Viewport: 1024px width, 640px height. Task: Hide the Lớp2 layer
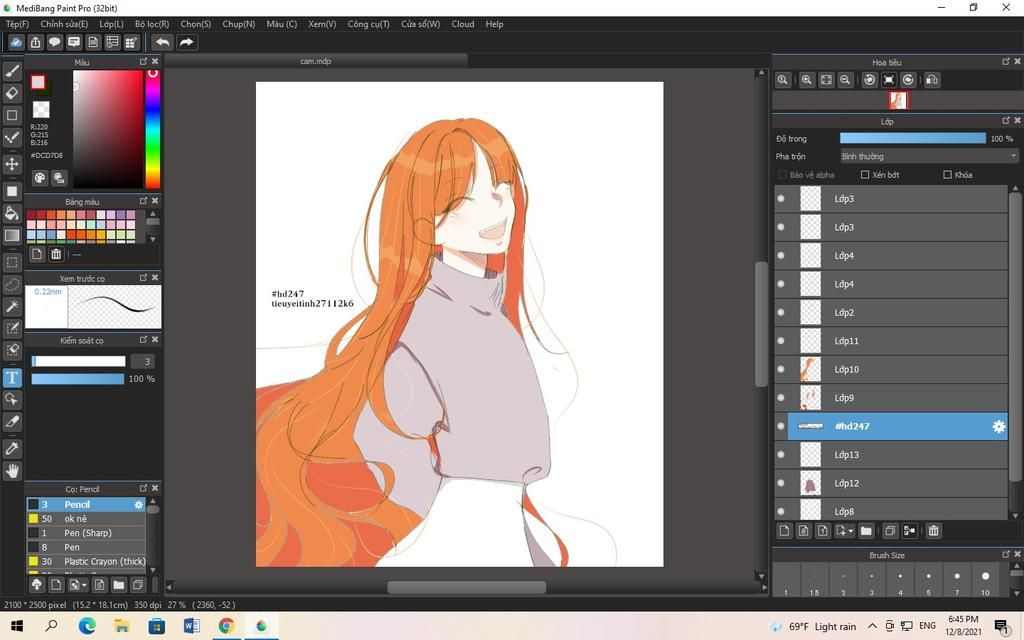click(x=780, y=312)
